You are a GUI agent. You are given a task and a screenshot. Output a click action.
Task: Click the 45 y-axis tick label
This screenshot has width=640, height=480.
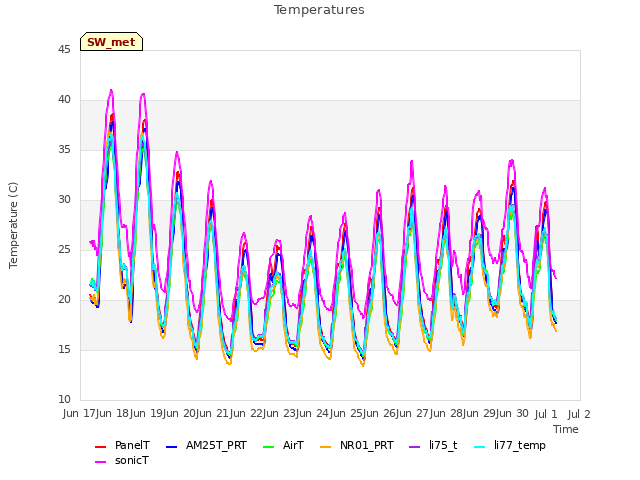click(x=64, y=50)
